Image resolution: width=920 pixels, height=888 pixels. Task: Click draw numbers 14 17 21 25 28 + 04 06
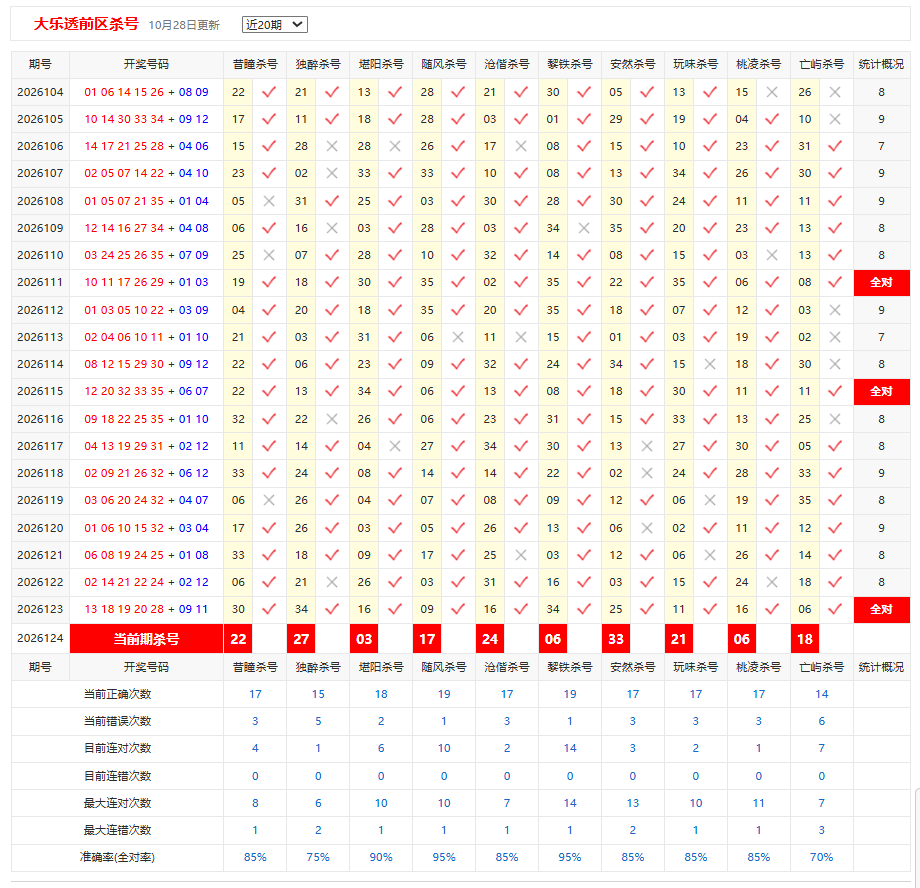[146, 146]
